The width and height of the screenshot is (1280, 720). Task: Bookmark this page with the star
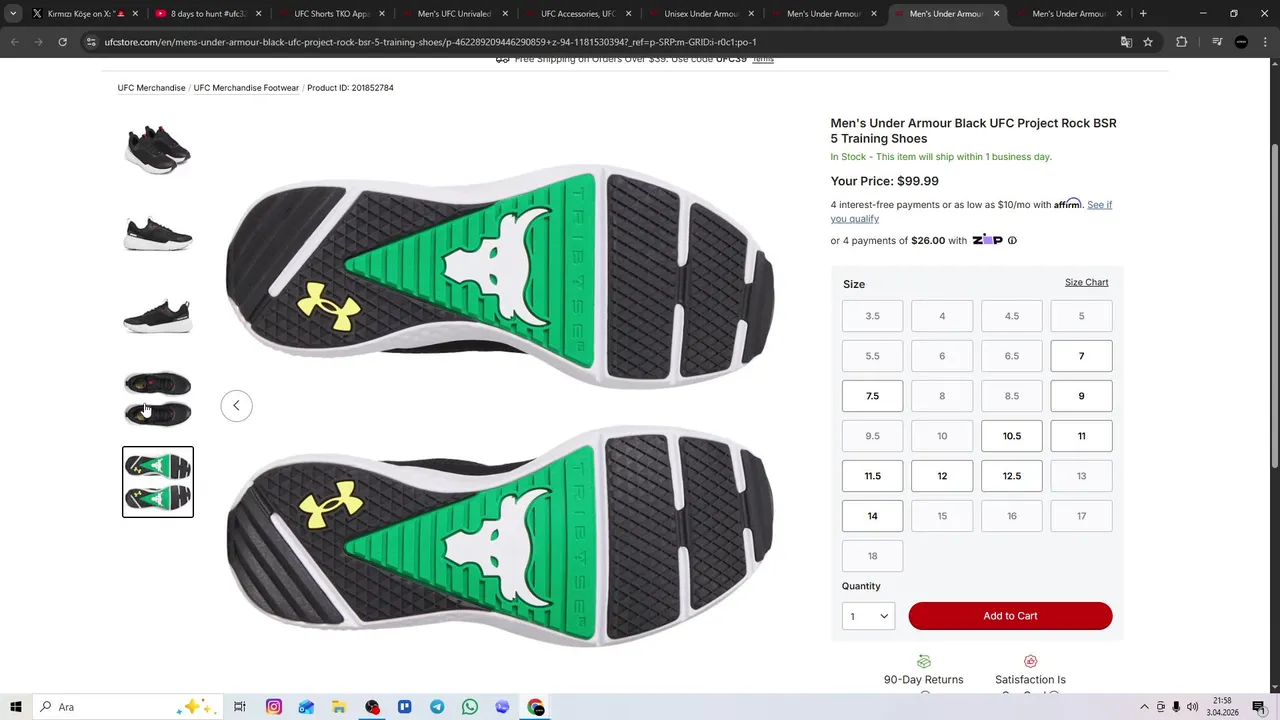click(x=1148, y=42)
